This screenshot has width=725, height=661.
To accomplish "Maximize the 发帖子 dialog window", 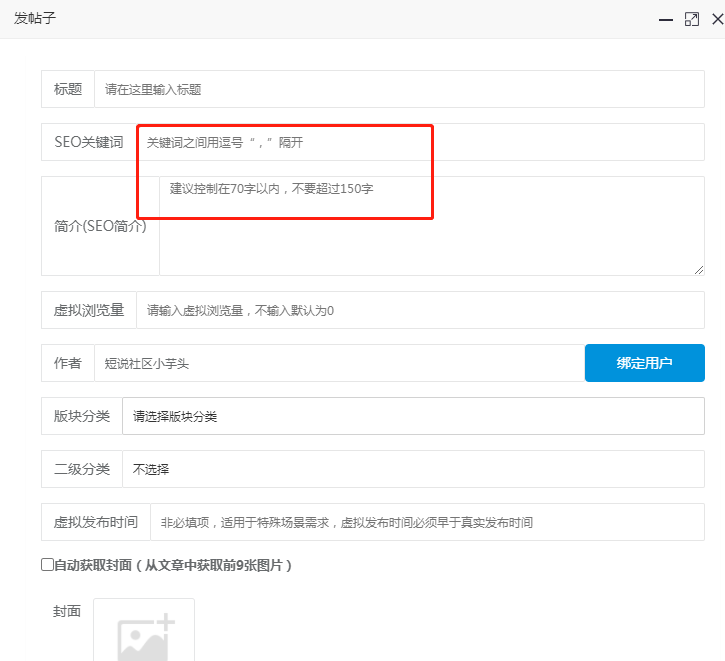I will tap(692, 19).
